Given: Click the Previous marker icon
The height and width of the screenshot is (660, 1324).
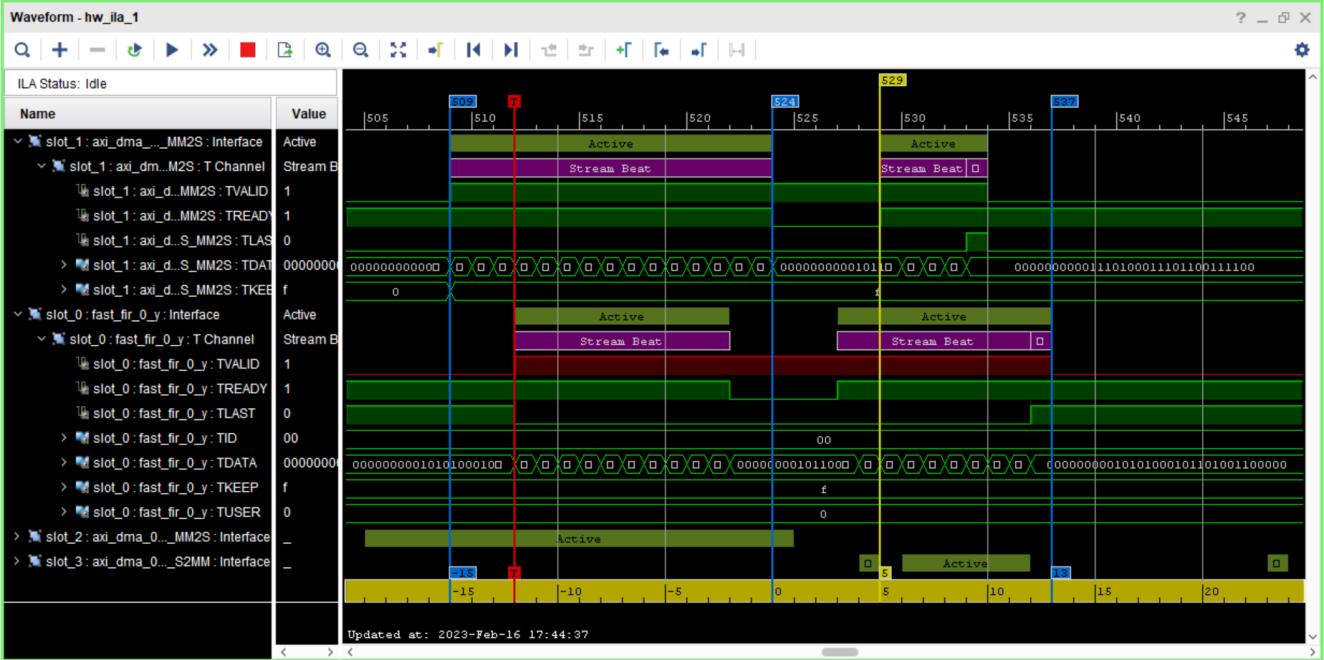Looking at the screenshot, I should tap(661, 49).
